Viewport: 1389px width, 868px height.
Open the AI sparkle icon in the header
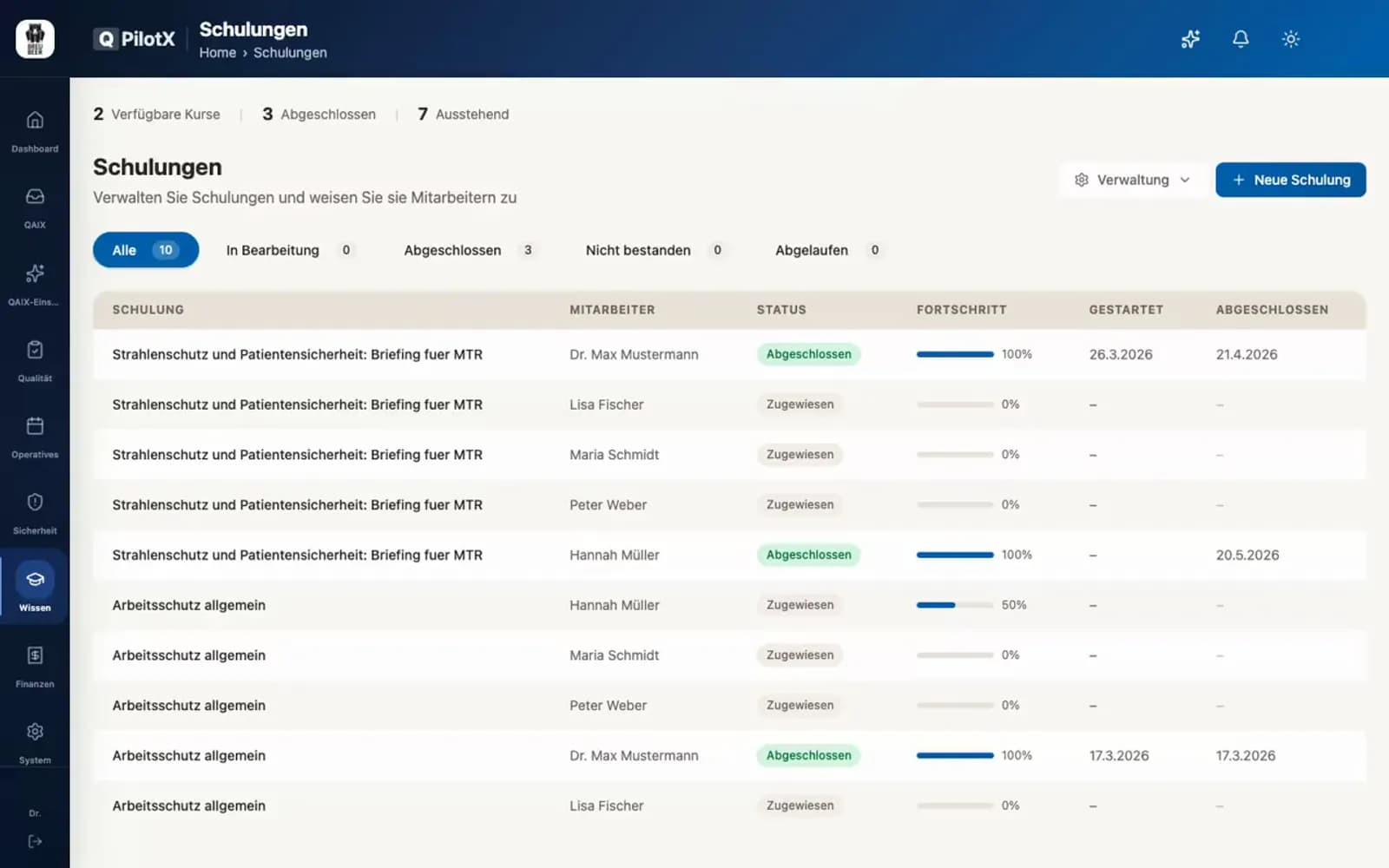(x=1190, y=39)
